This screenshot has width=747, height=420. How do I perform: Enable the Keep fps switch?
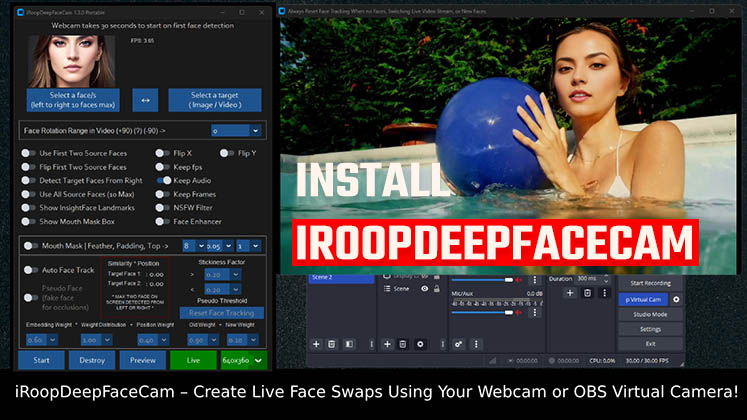162,167
